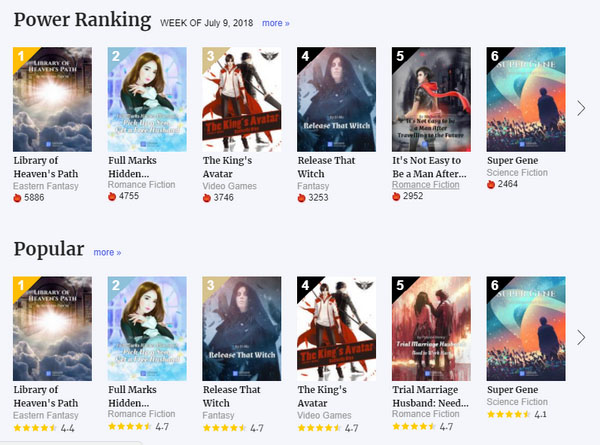Click the next arrow in Power Ranking

tap(581, 108)
